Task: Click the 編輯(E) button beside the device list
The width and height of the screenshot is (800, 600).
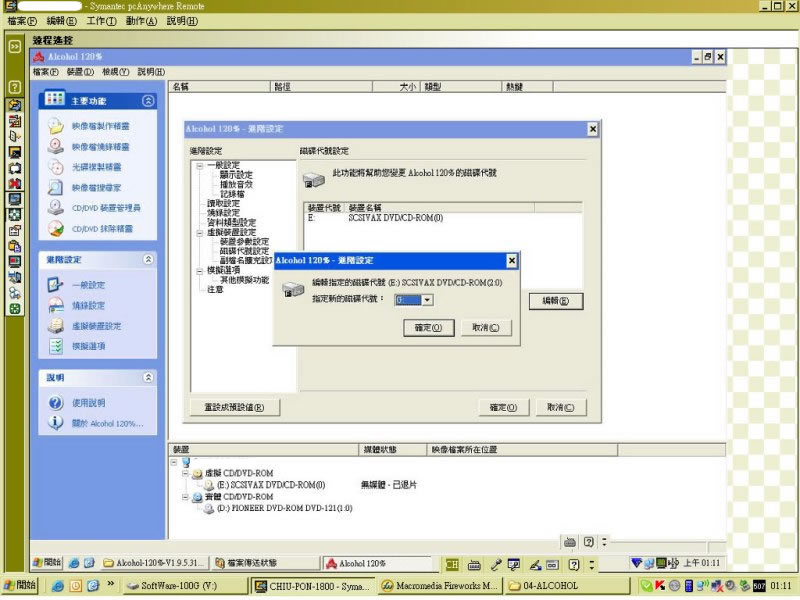Action: [x=556, y=301]
